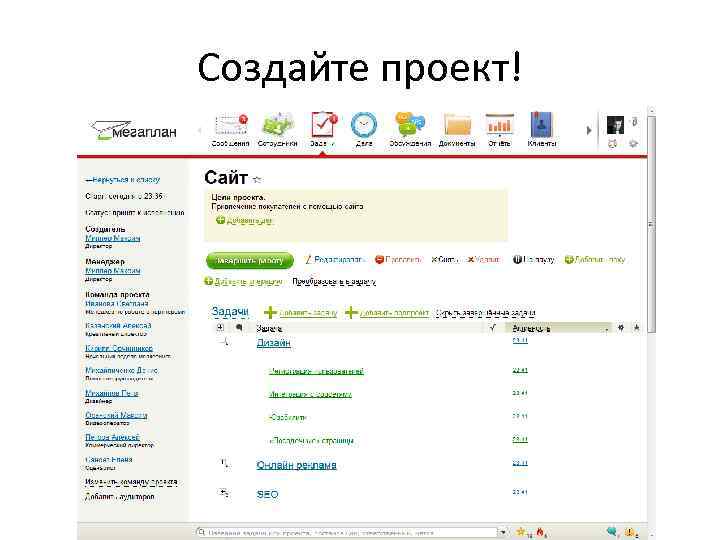
Task: Open the Сообщения (Messages) module icon
Action: [231, 124]
